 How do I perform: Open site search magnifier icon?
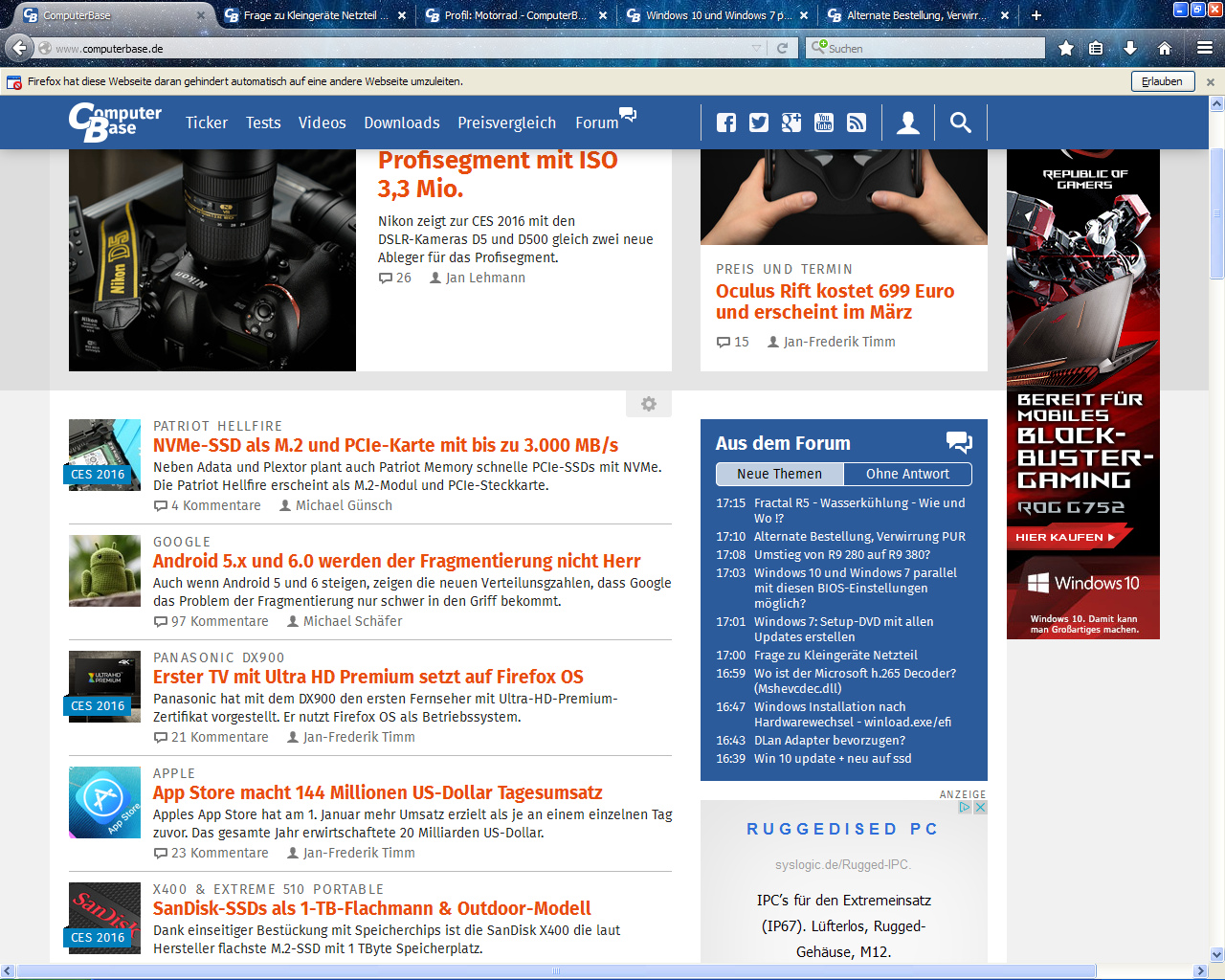[x=961, y=122]
